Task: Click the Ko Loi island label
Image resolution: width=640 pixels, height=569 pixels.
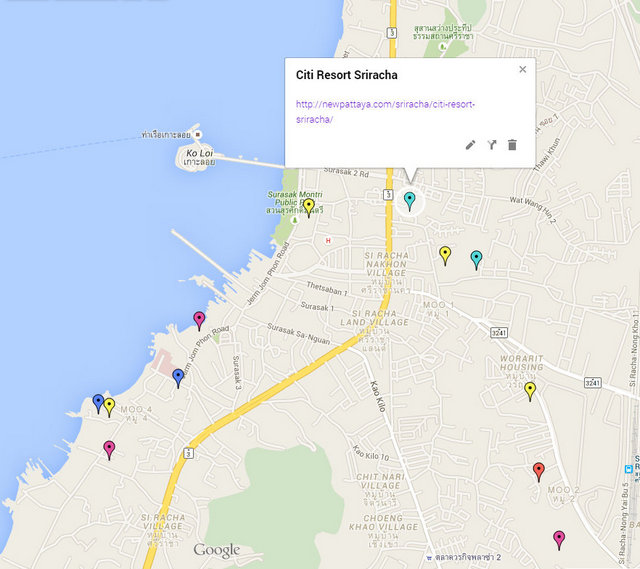Action: click(x=200, y=158)
